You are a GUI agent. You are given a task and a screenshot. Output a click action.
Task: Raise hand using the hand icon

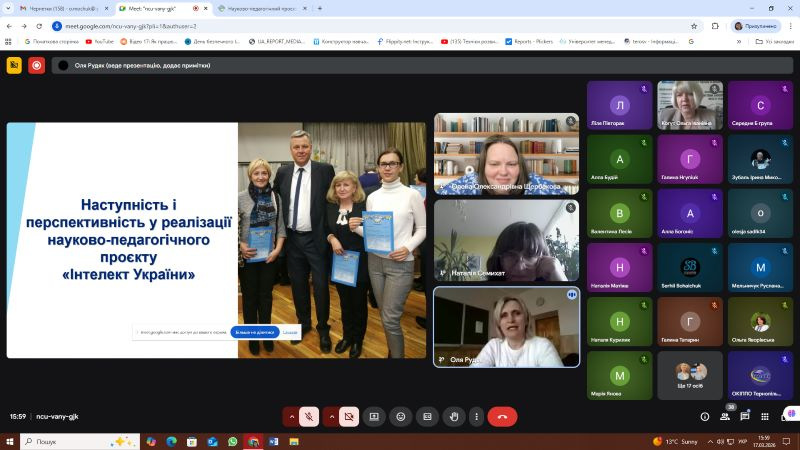point(454,416)
